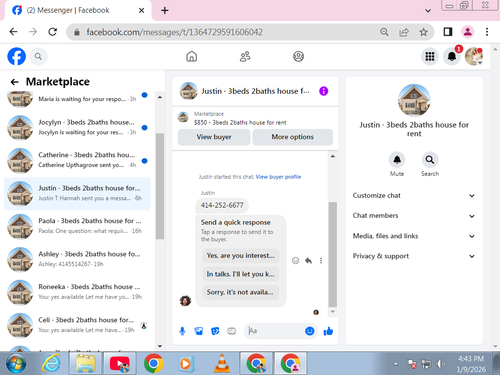The image size is (500, 375).
Task: Launch Internet Explorer from taskbar
Action: (x=51, y=364)
